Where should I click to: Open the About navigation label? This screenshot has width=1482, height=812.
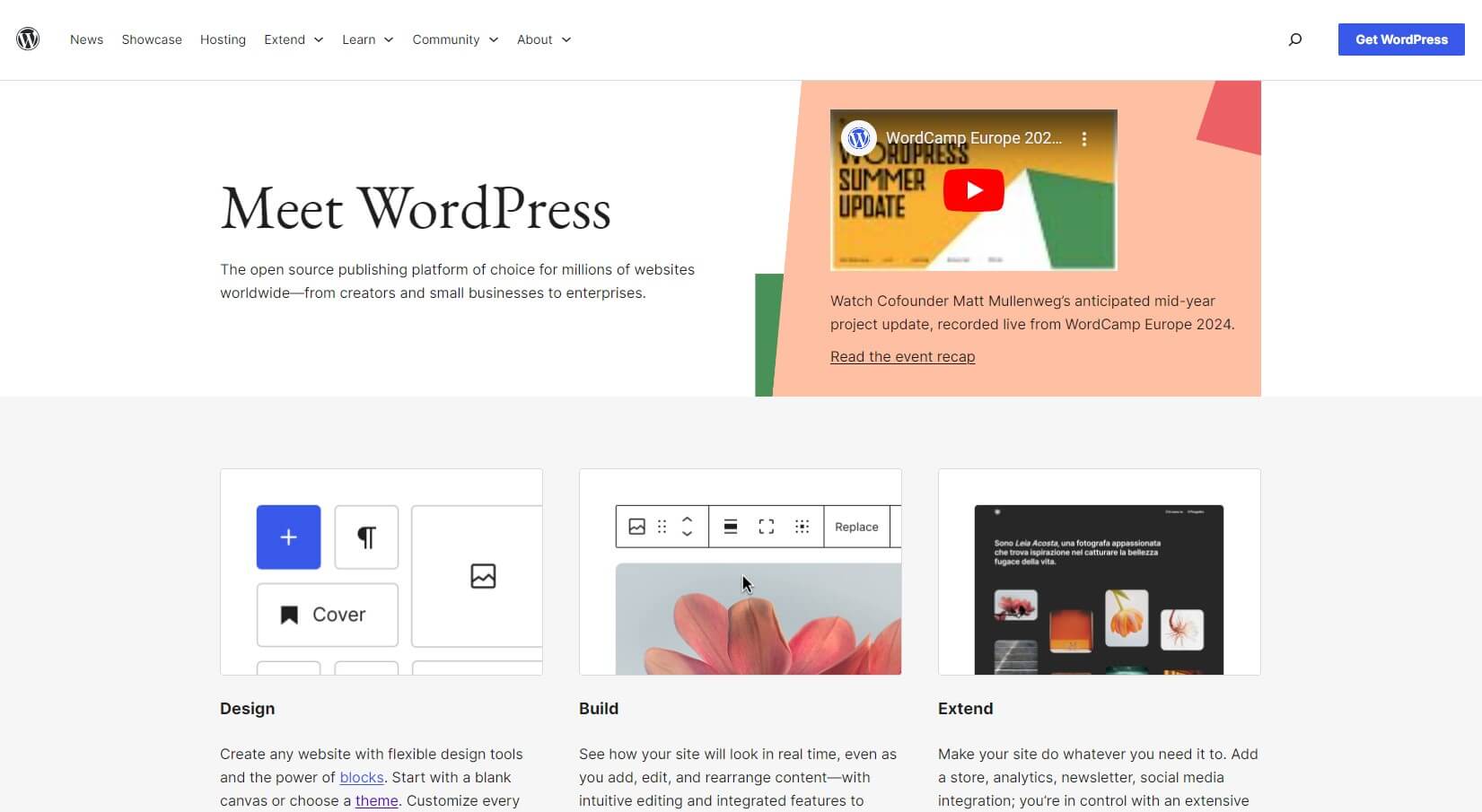coord(534,39)
